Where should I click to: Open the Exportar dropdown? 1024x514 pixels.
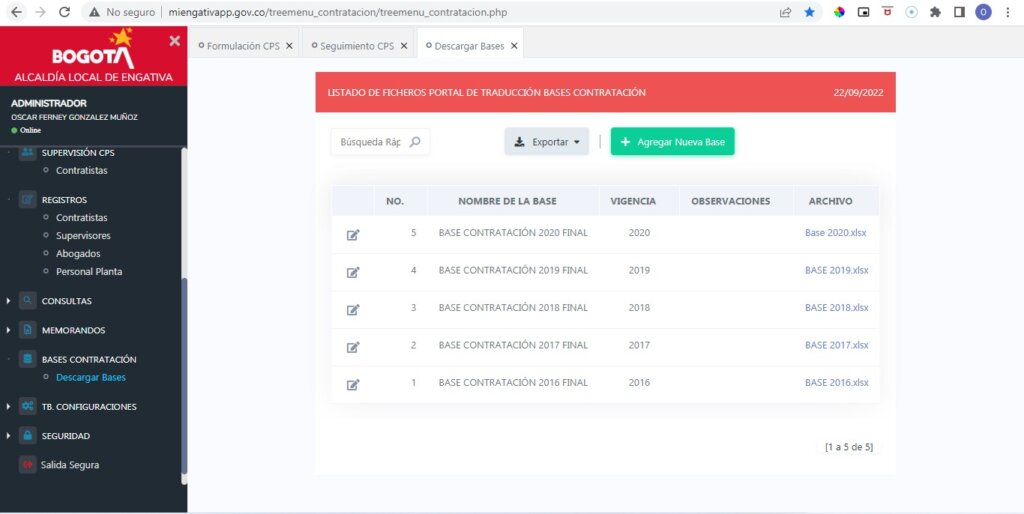point(547,142)
